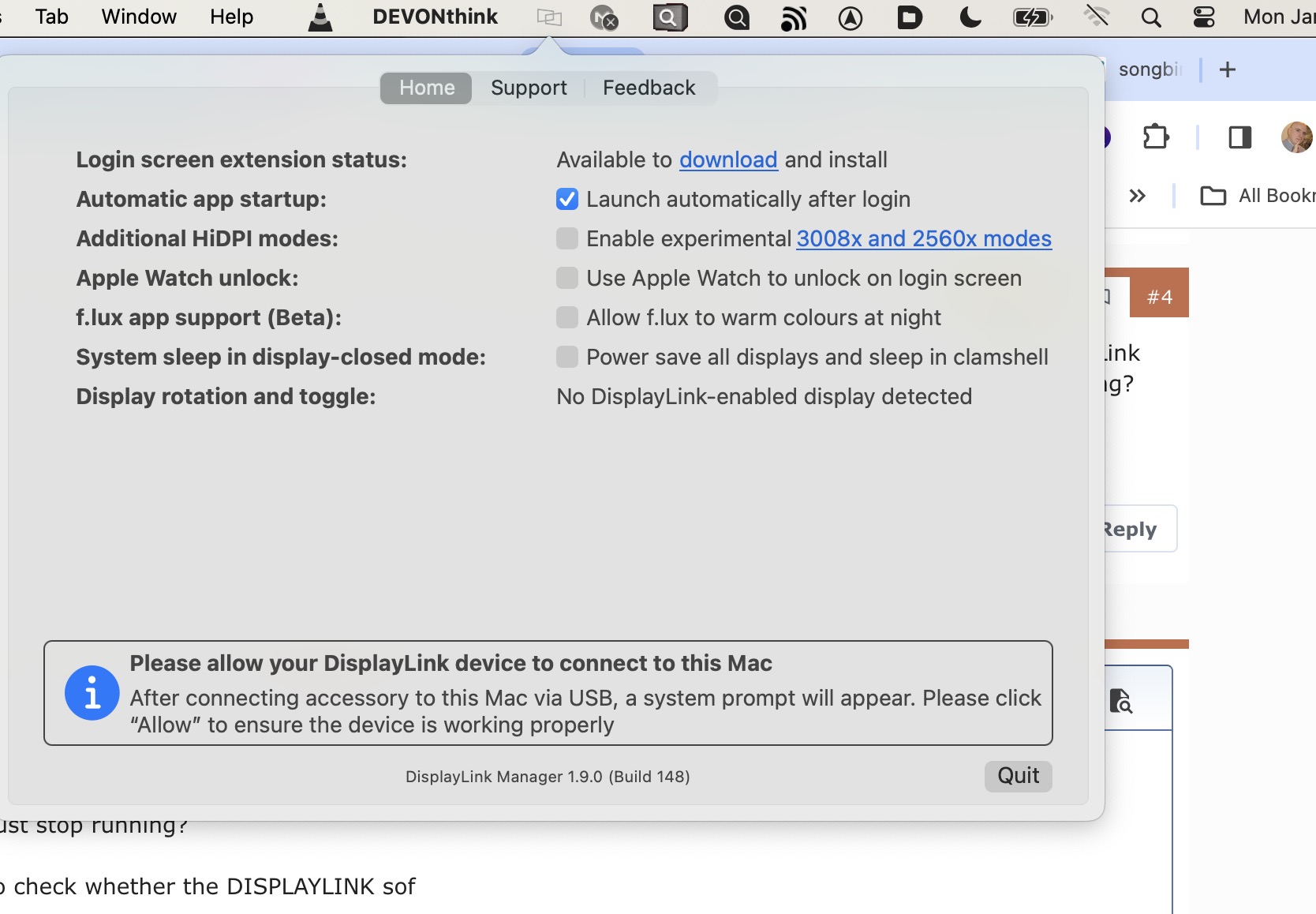The image size is (1316, 914).
Task: Open the menu bar icon with the small x badge
Action: (x=604, y=17)
